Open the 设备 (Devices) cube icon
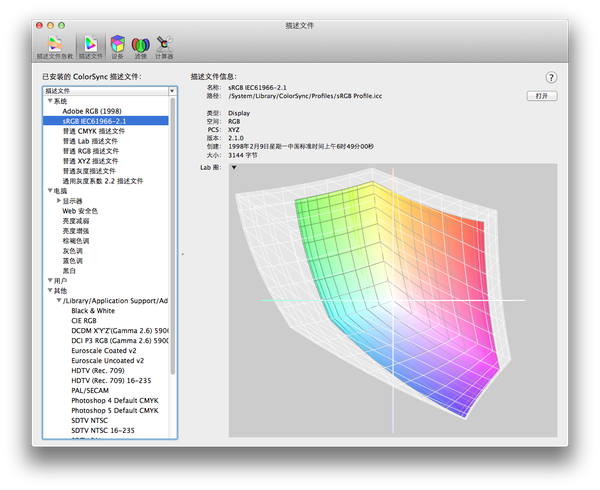 (118, 43)
